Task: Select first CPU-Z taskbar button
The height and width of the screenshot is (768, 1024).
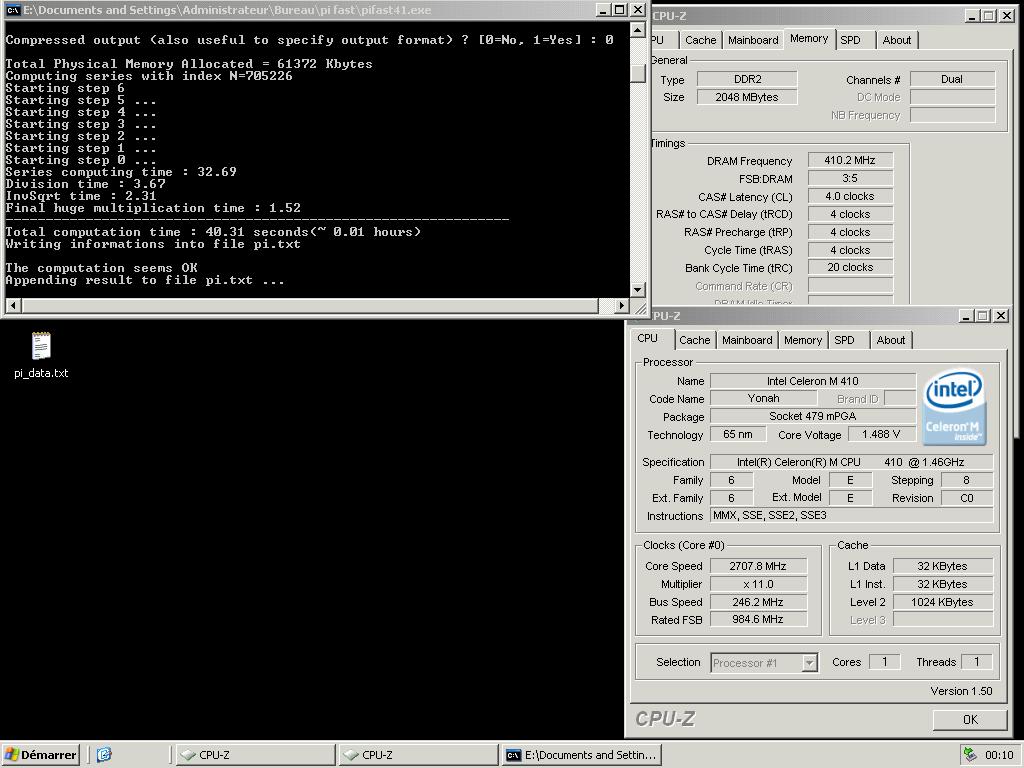Action: (254, 755)
